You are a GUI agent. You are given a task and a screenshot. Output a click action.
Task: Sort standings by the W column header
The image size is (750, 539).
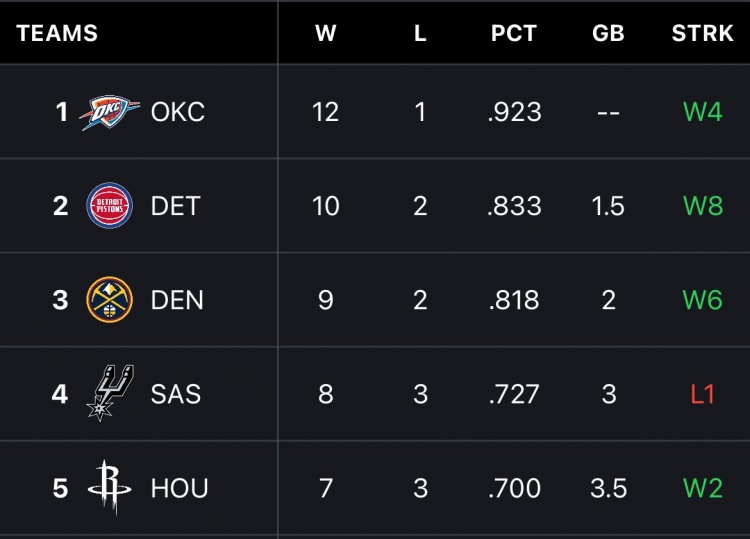[x=325, y=33]
